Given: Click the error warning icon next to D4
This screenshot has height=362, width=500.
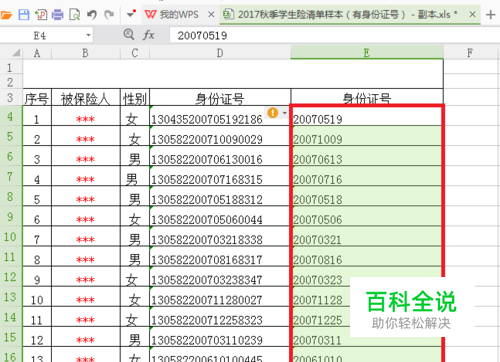Looking at the screenshot, I should click(x=273, y=113).
